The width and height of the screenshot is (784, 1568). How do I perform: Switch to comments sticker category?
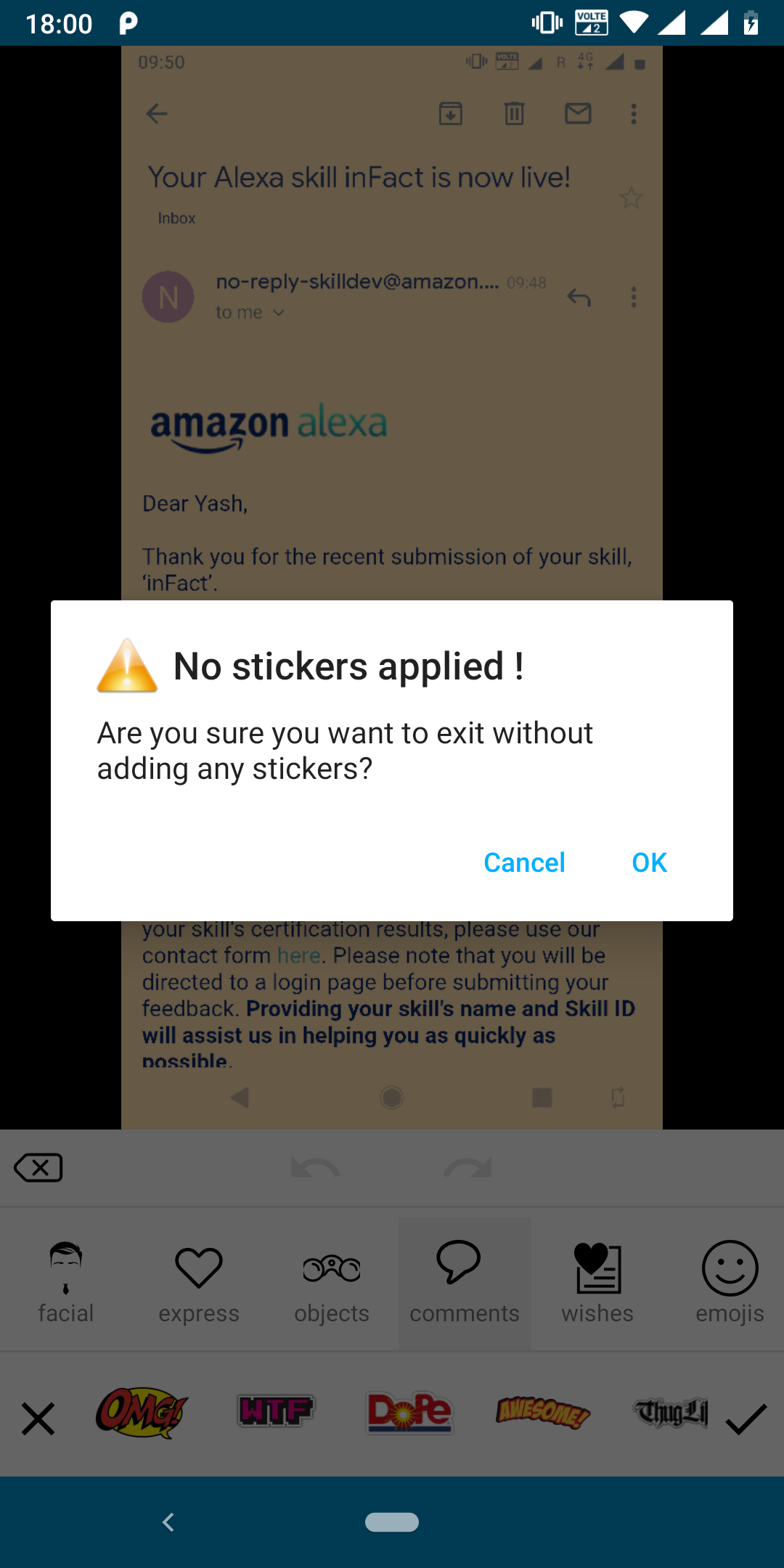[465, 1283]
